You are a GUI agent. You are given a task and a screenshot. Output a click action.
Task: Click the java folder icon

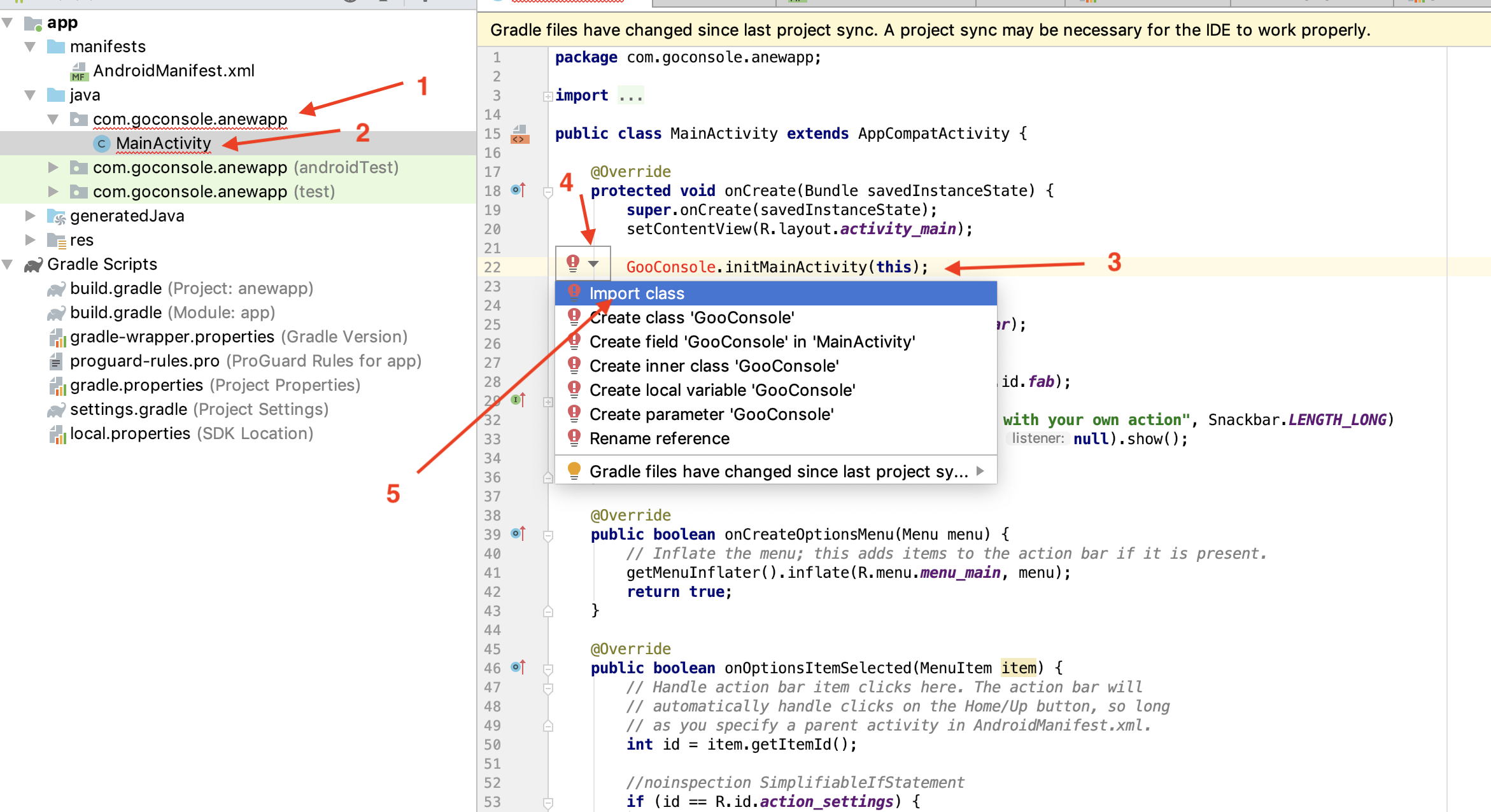(57, 95)
